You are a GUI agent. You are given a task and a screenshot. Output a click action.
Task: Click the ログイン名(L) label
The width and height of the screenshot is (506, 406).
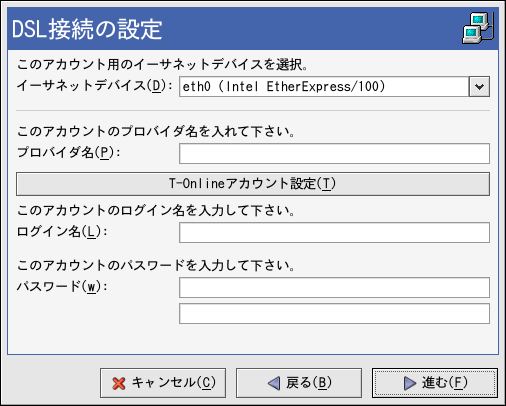point(62,232)
